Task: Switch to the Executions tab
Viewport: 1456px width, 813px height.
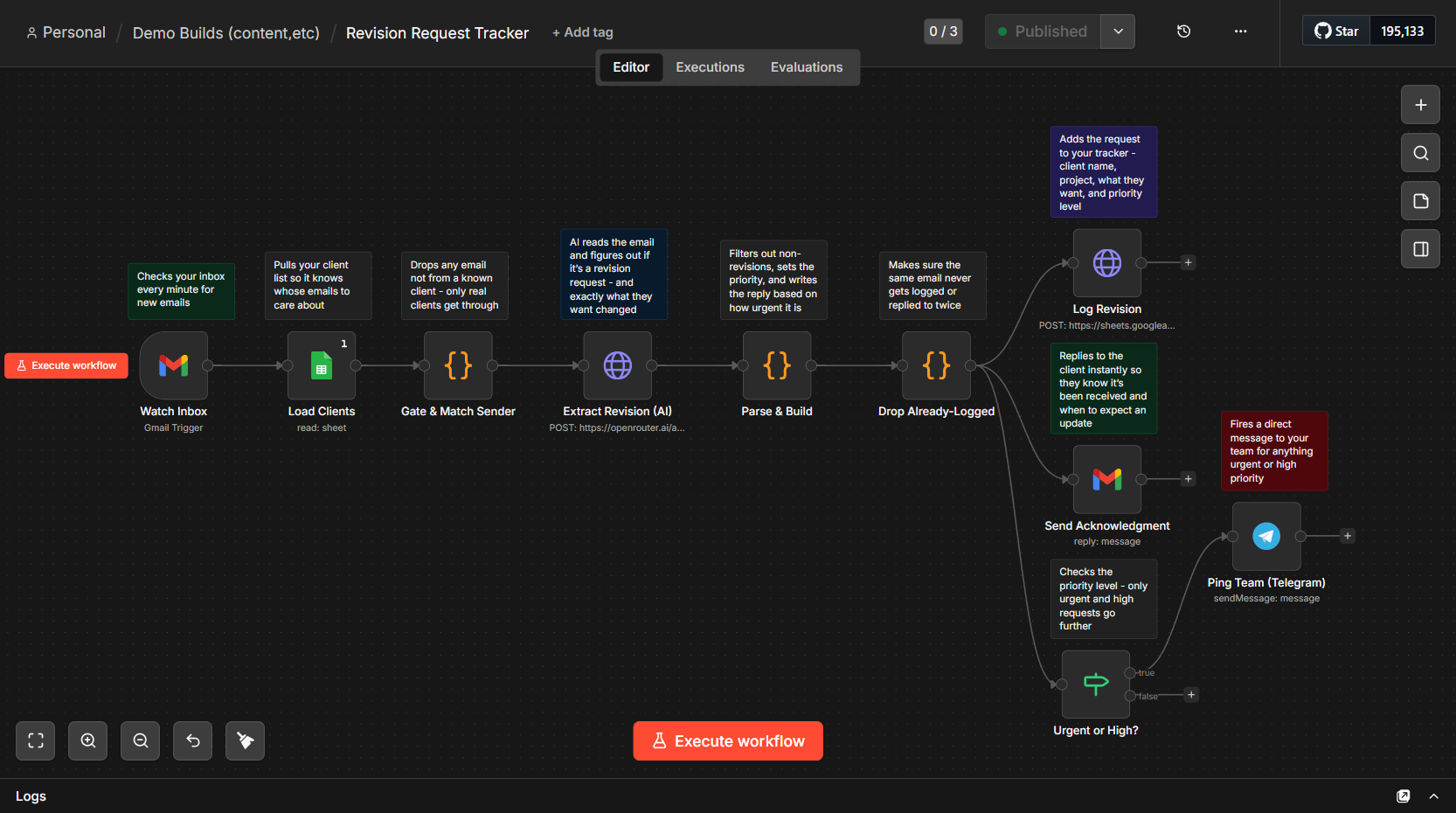Action: (710, 67)
